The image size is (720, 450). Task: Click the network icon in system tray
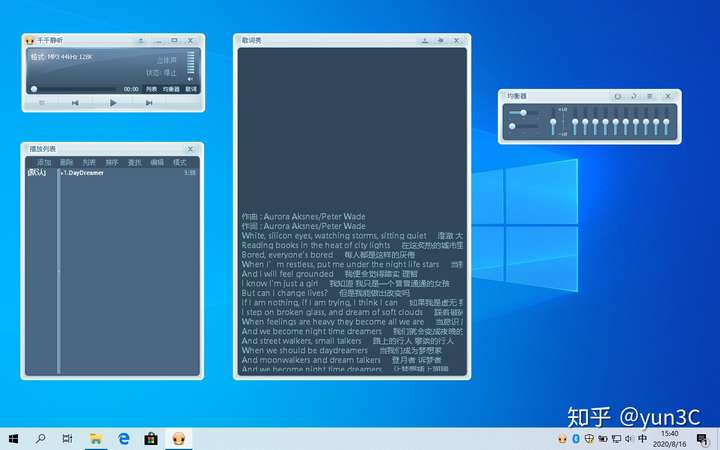point(616,439)
